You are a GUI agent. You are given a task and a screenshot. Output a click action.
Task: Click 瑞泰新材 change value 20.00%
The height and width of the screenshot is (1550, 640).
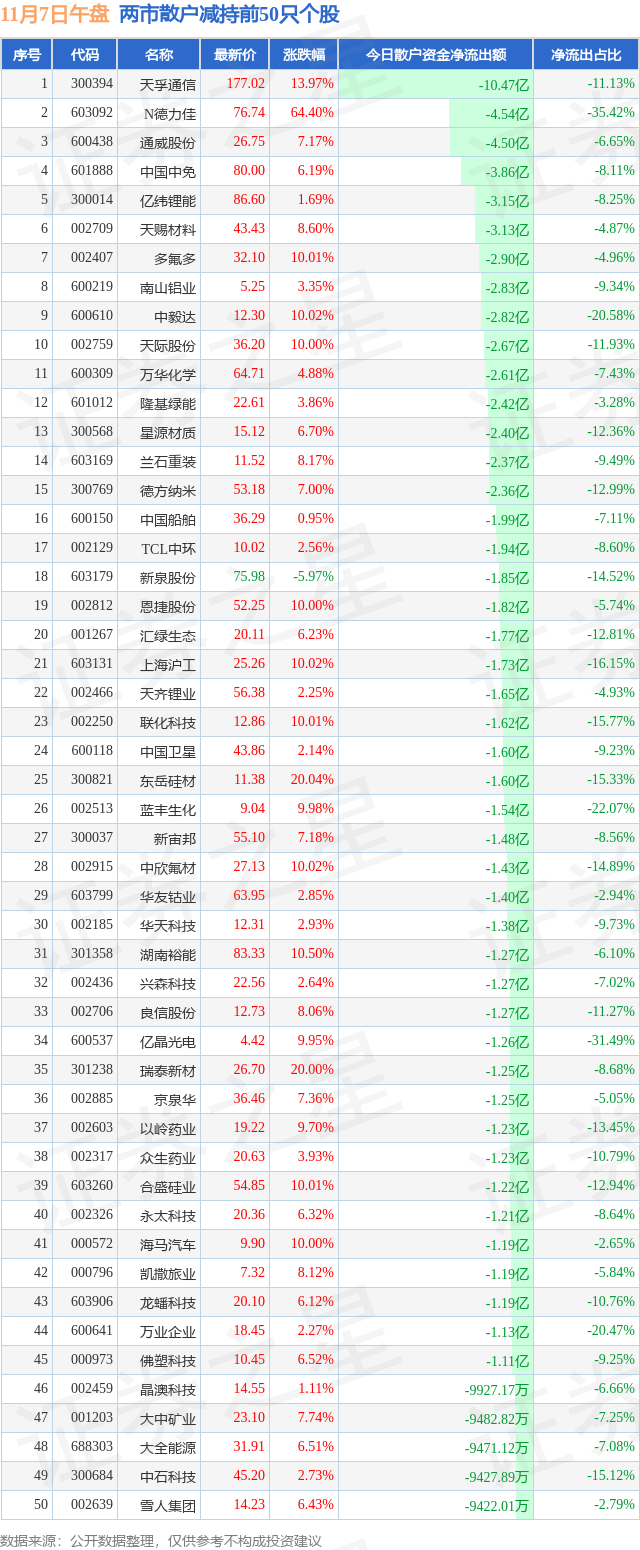click(313, 1070)
